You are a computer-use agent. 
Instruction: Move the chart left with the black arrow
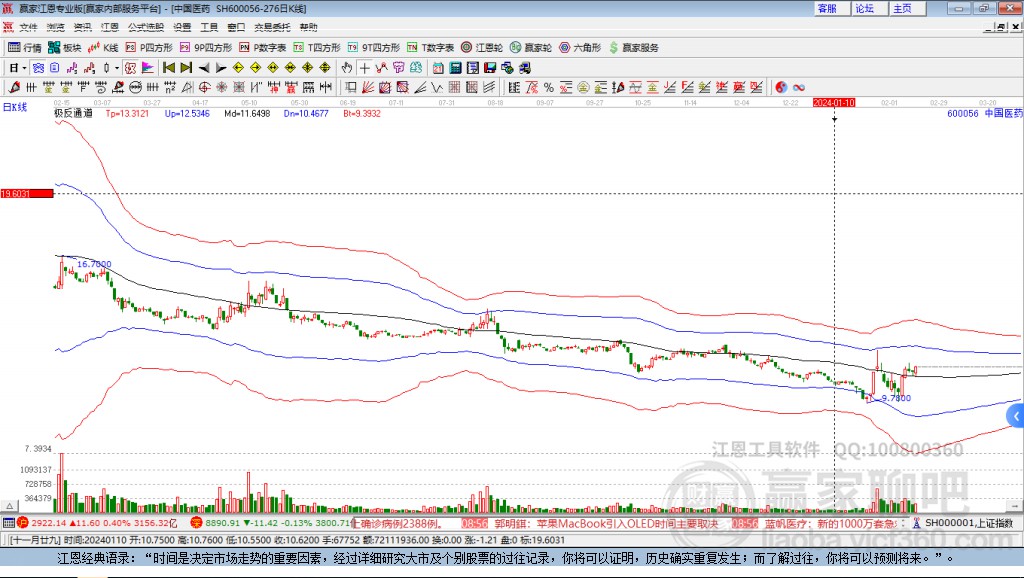tap(204, 68)
